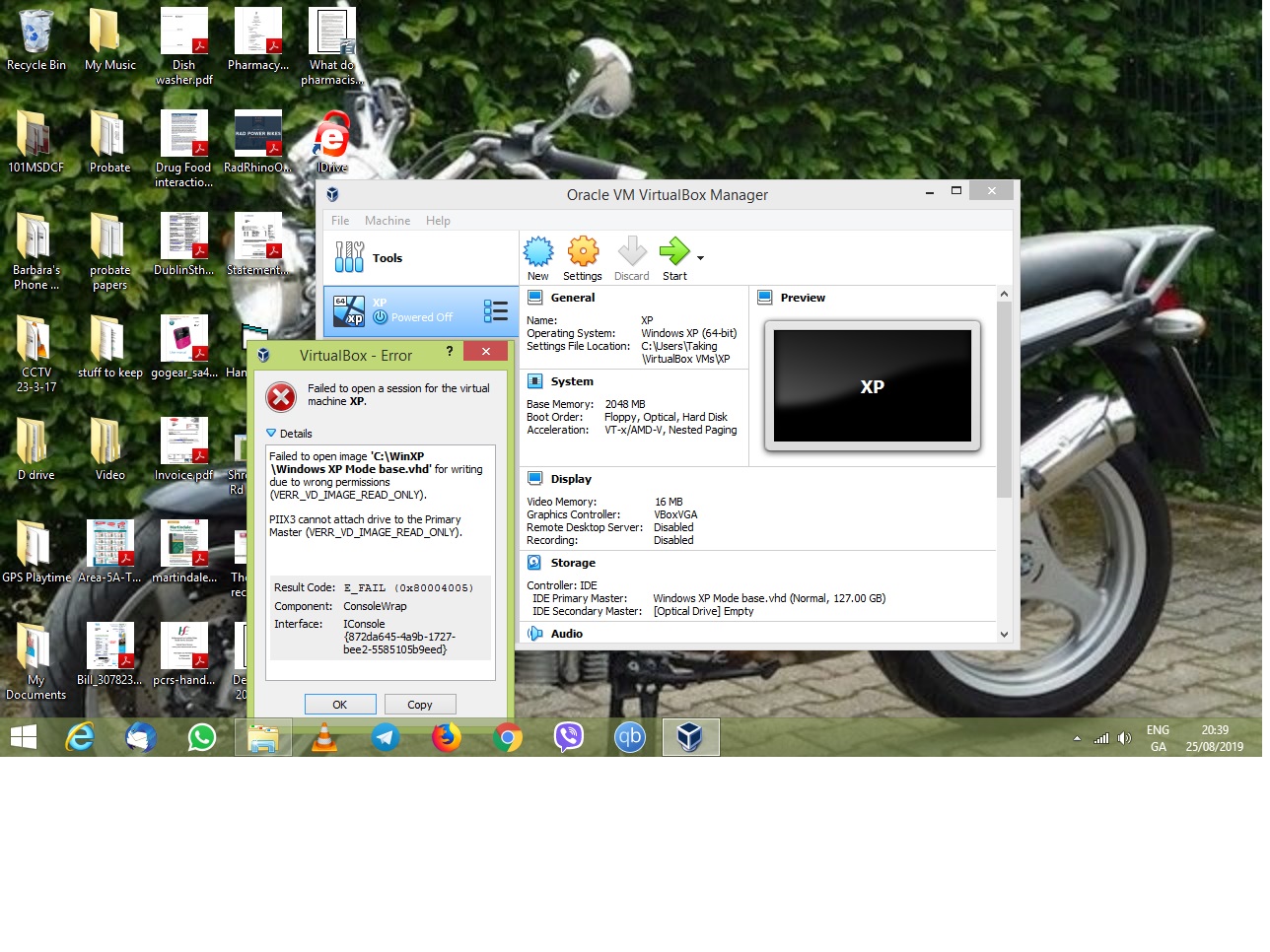Open the XP machine menu list icon
Screen dimensions: 1270x952
pos(496,311)
